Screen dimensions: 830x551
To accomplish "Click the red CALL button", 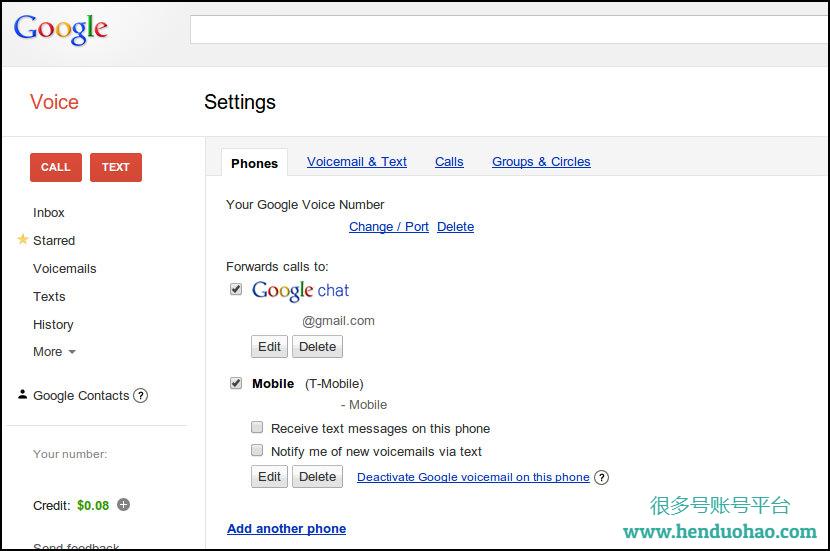I will (56, 167).
